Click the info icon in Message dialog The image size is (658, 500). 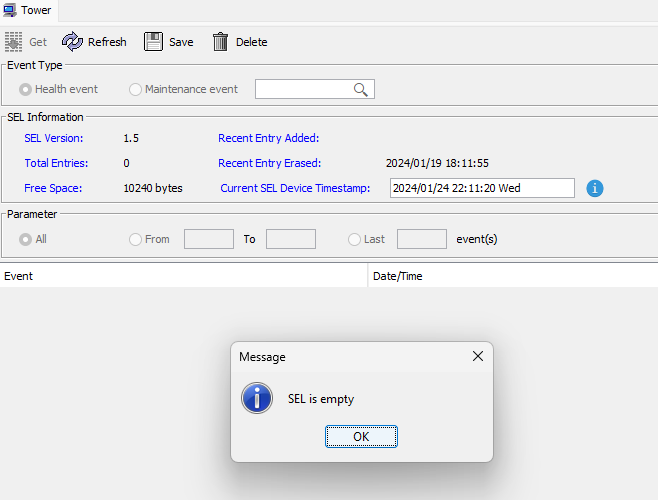(257, 398)
